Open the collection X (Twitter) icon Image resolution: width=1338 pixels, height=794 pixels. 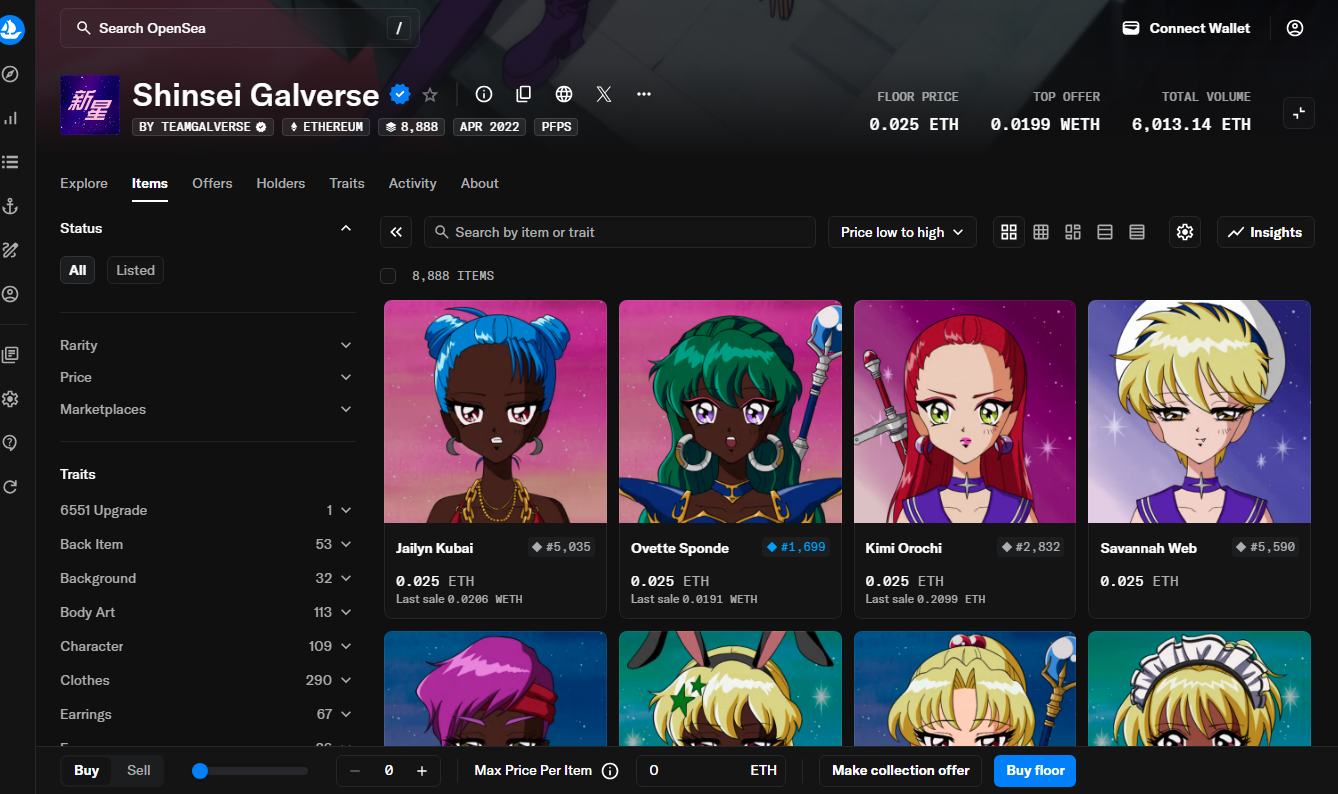tap(604, 94)
